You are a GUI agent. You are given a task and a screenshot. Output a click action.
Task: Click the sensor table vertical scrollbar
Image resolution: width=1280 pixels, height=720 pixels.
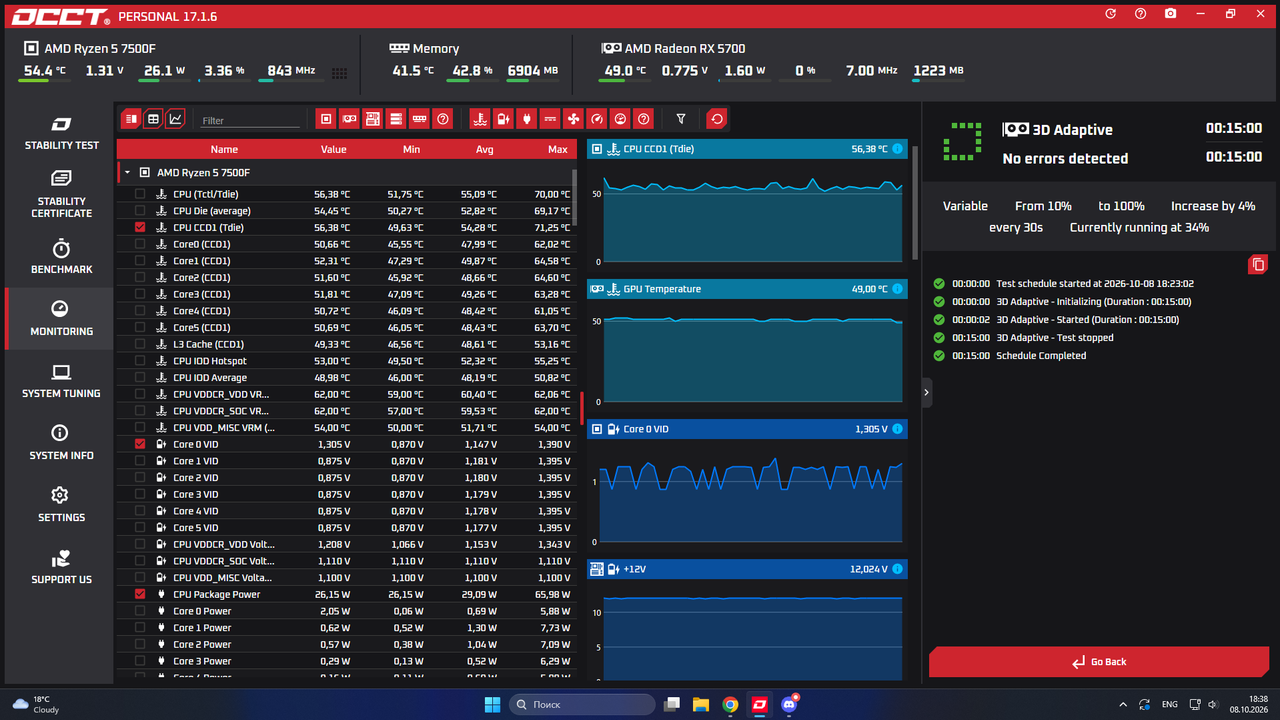coord(574,198)
